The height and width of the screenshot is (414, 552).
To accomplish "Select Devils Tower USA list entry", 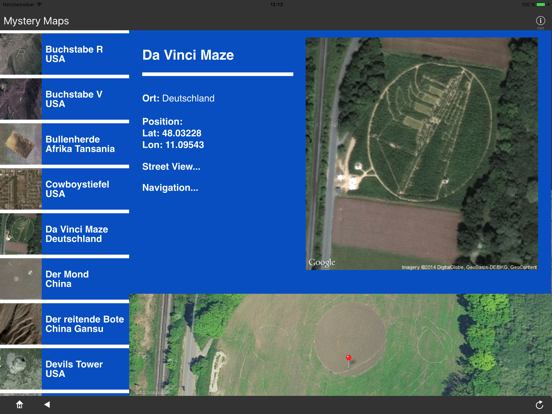I will [x=64, y=369].
